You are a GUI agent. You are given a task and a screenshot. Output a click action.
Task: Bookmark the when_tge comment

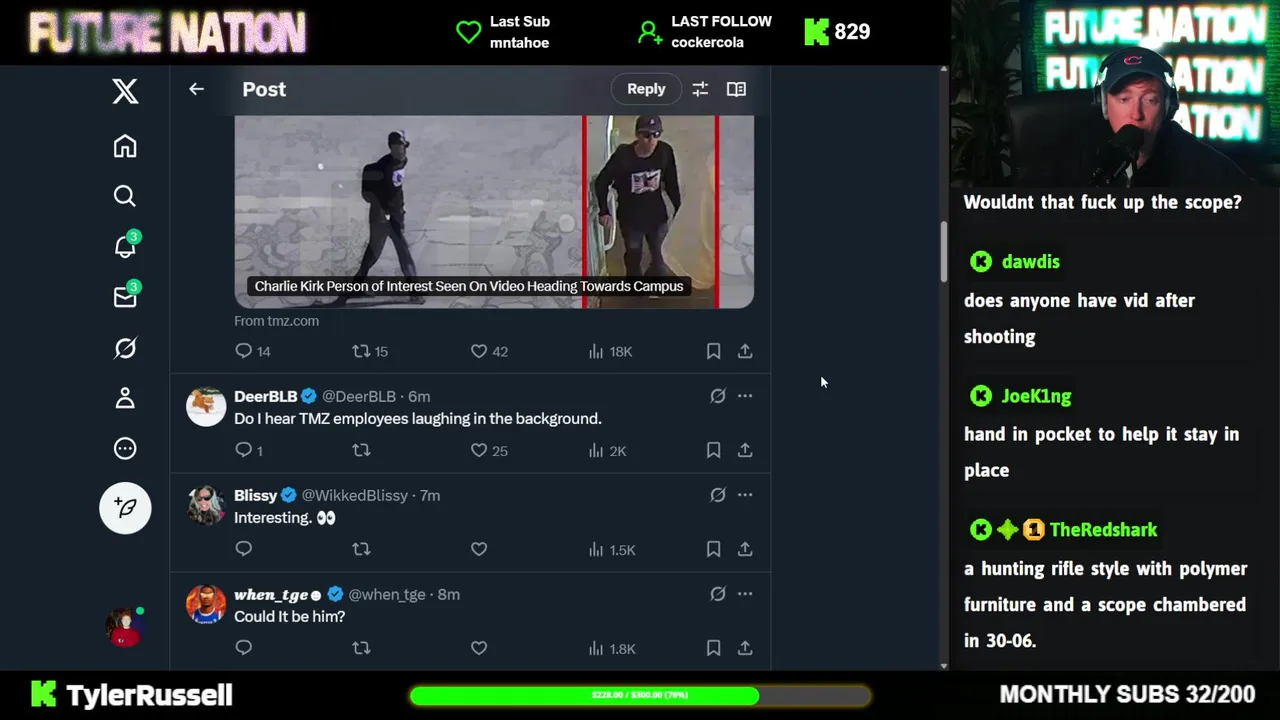pos(713,648)
